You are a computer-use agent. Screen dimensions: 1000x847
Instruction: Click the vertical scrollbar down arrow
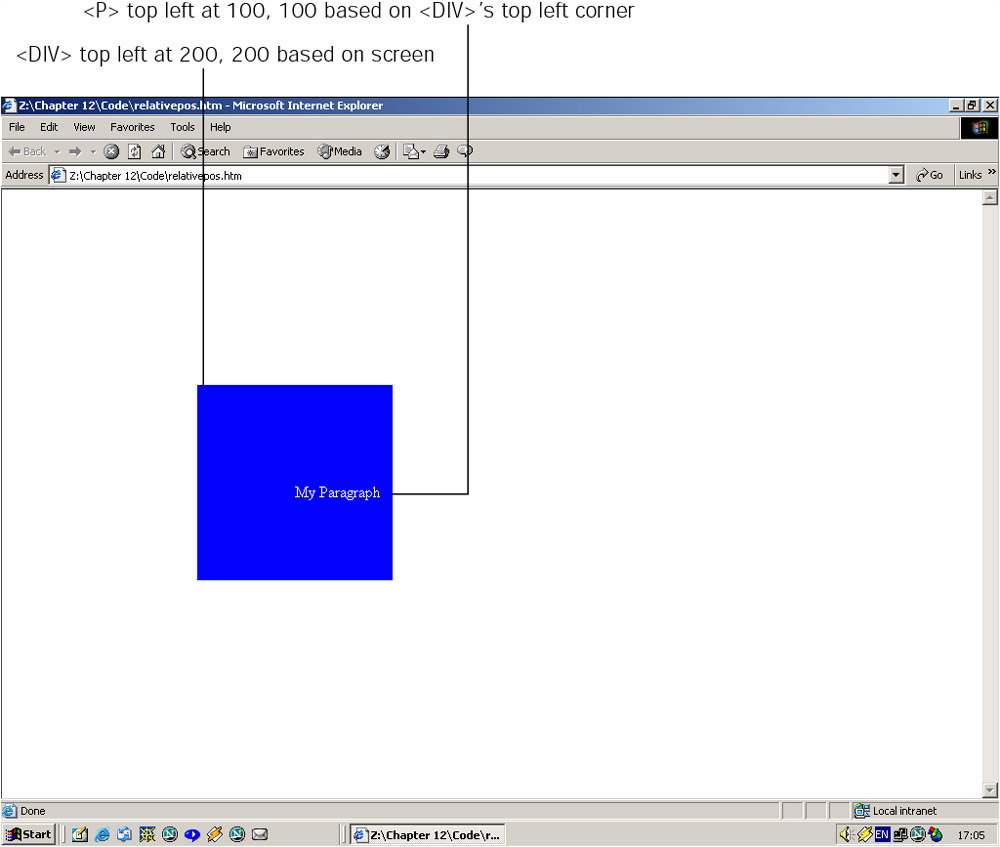[990, 790]
